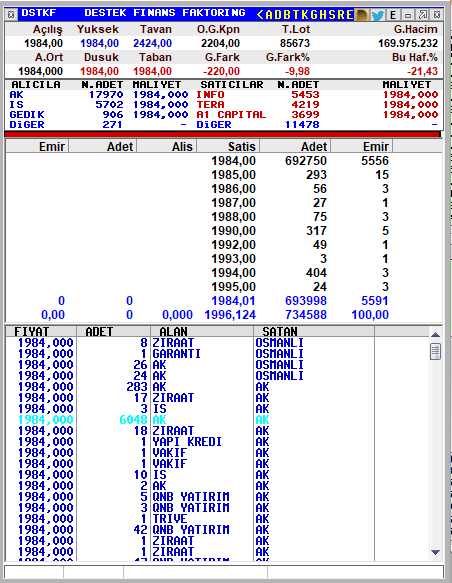Click the scroll up arrow of trades list
This screenshot has height=583, width=452.
click(x=435, y=334)
